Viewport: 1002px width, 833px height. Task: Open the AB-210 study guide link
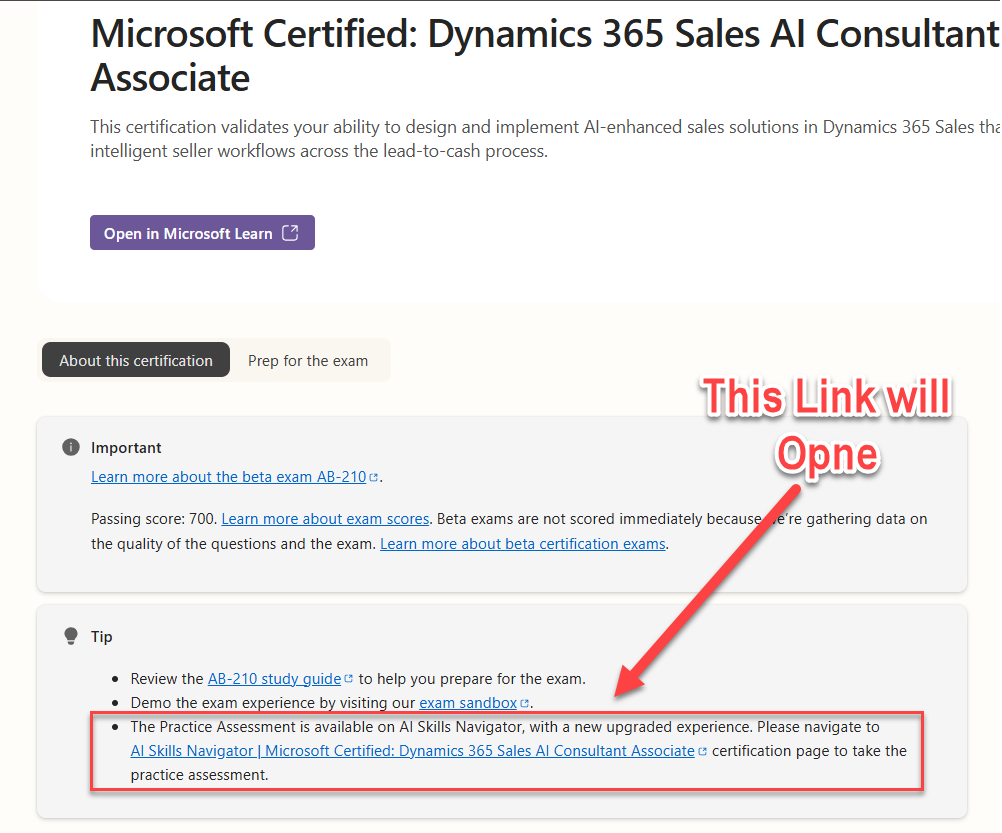(275, 678)
